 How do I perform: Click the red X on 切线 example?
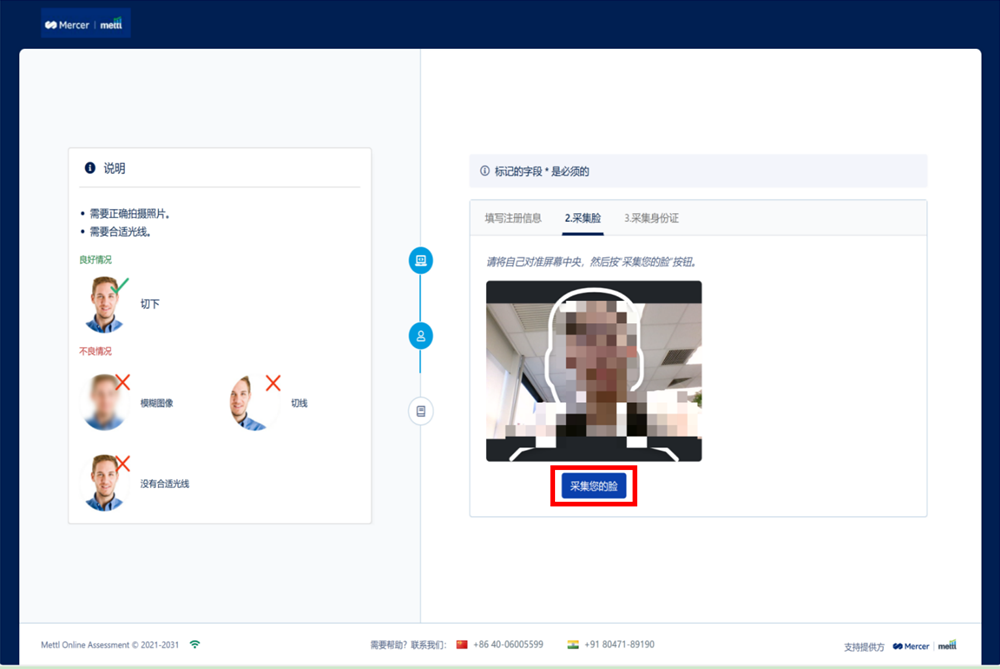(272, 382)
